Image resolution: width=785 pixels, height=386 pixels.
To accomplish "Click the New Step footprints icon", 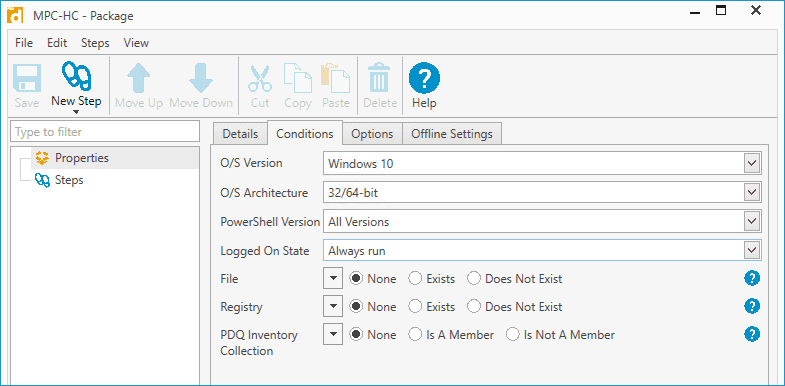I will 76,77.
